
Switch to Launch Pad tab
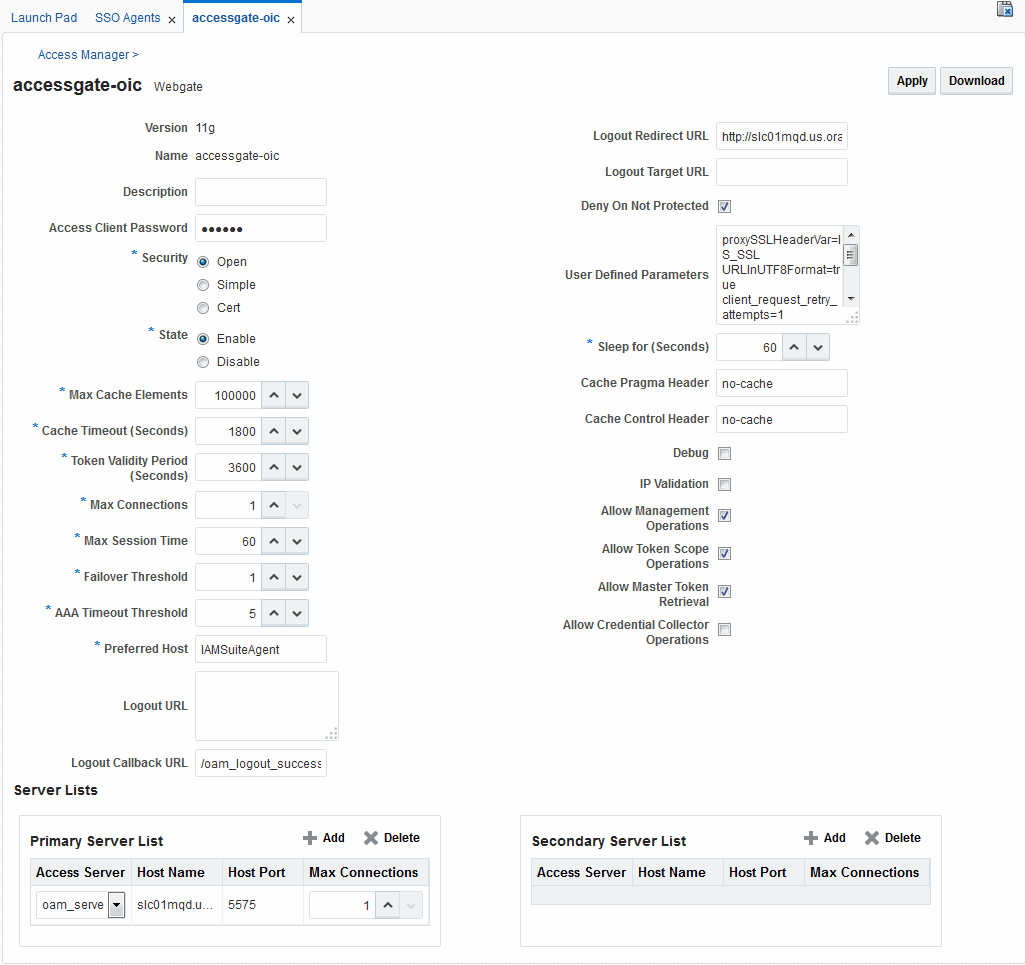[44, 18]
